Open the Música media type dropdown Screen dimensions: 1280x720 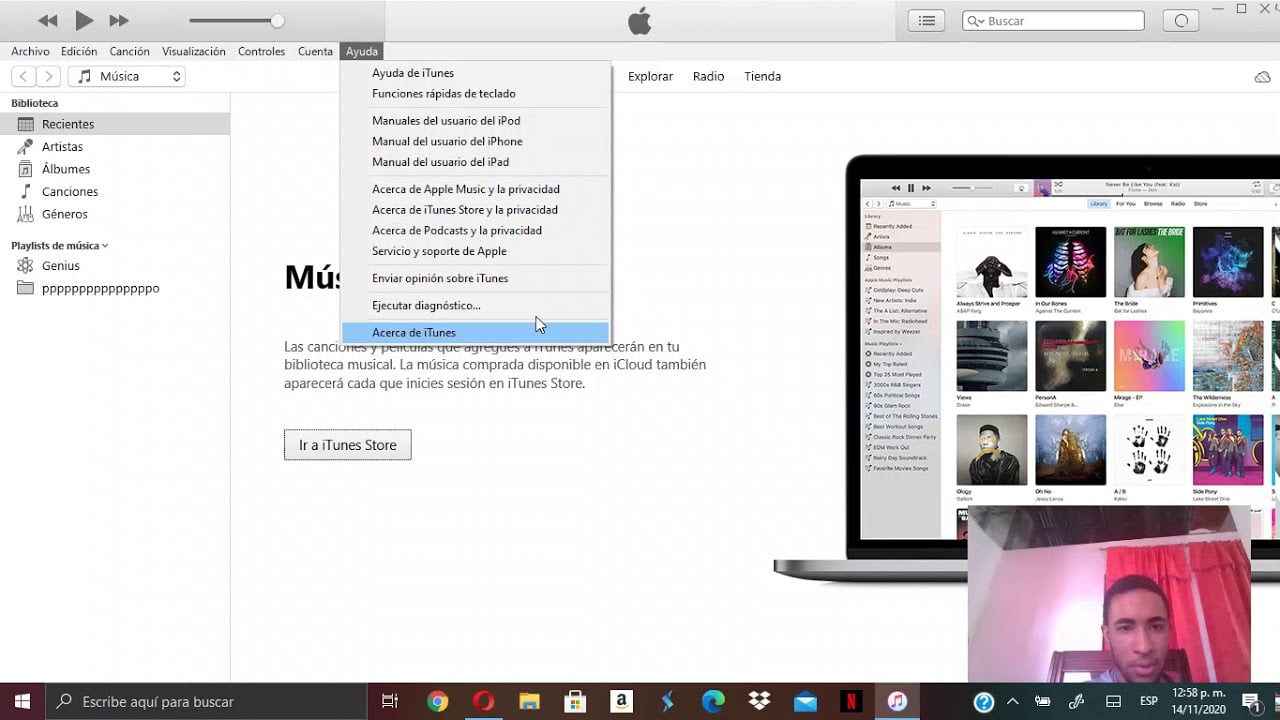click(127, 76)
